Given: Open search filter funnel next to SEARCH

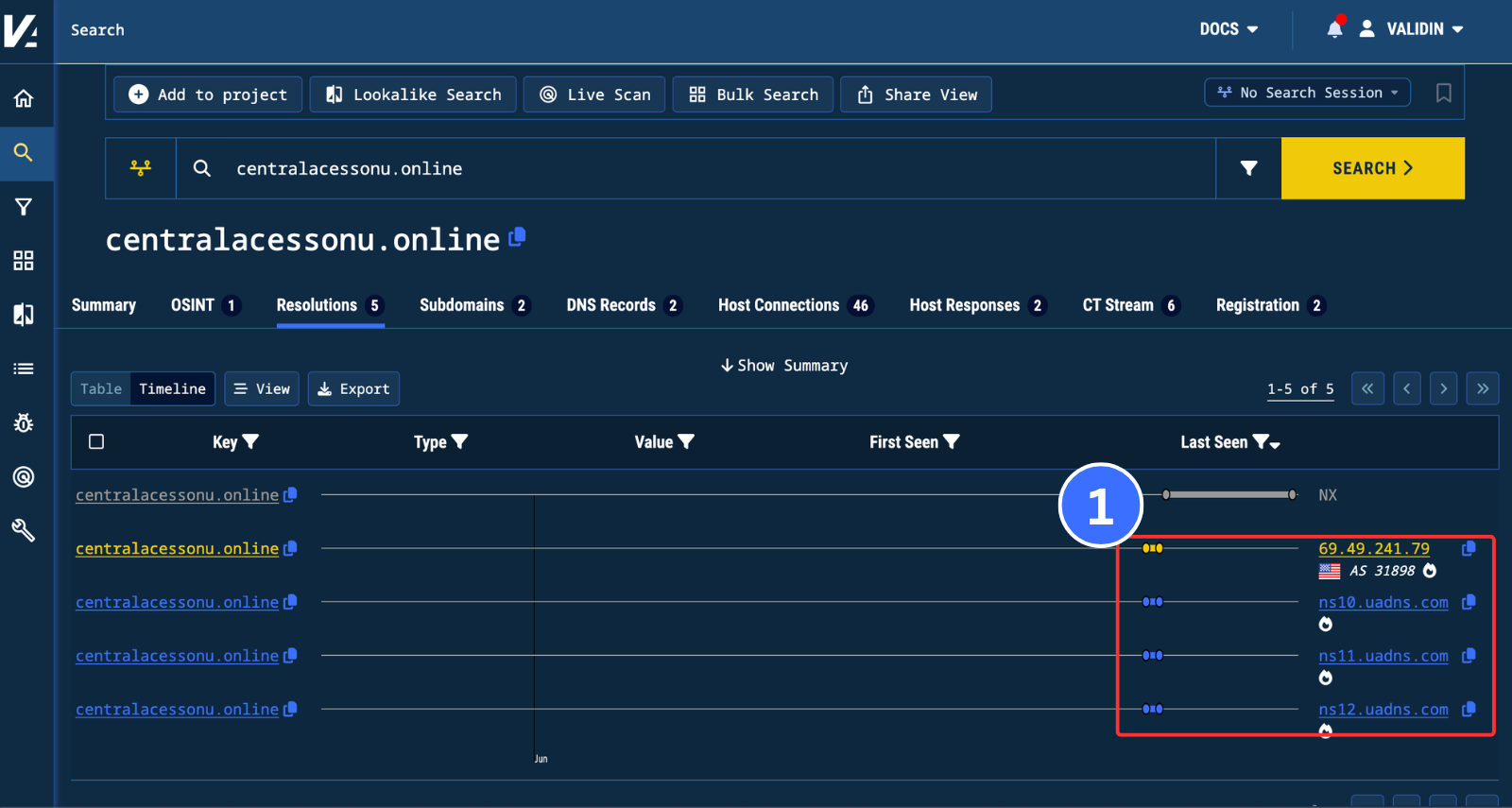Looking at the screenshot, I should (1248, 168).
